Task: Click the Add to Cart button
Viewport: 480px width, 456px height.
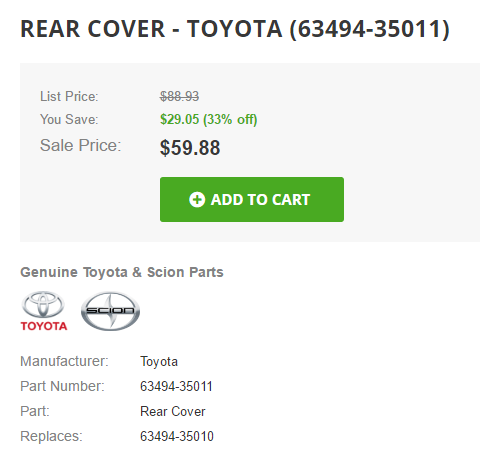Action: pos(252,199)
